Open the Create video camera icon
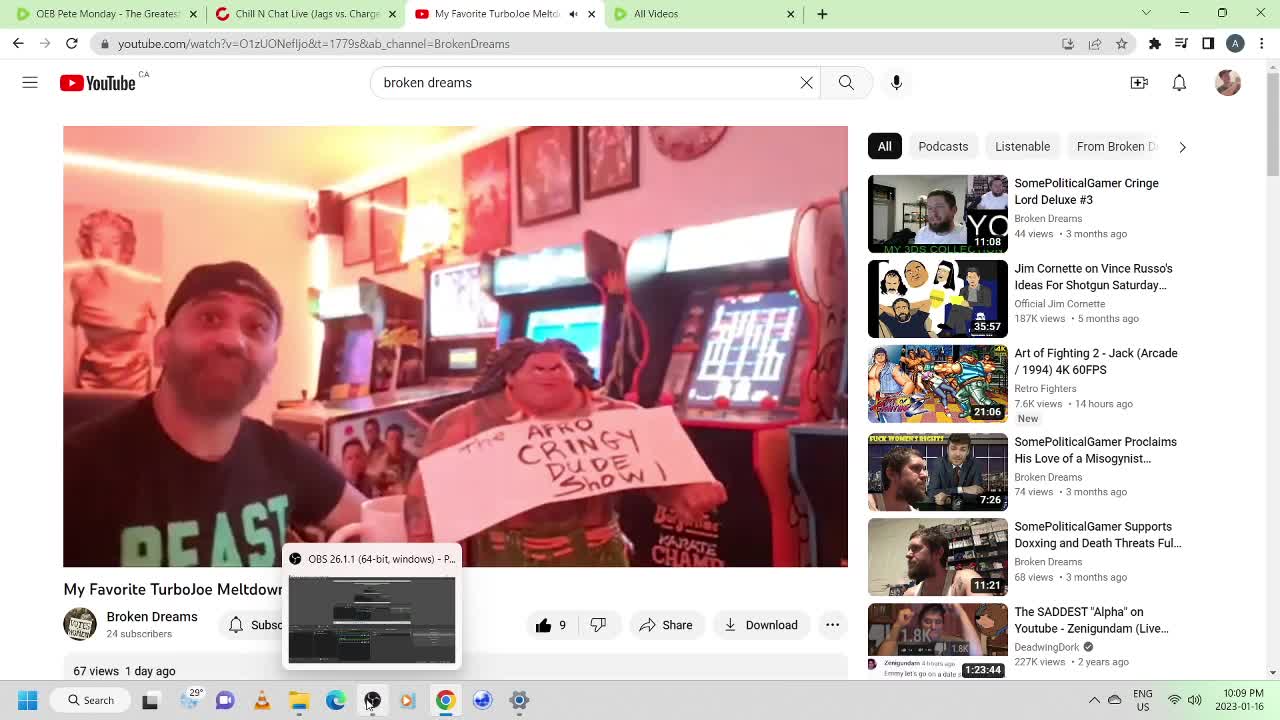The width and height of the screenshot is (1280, 720). point(1139,83)
